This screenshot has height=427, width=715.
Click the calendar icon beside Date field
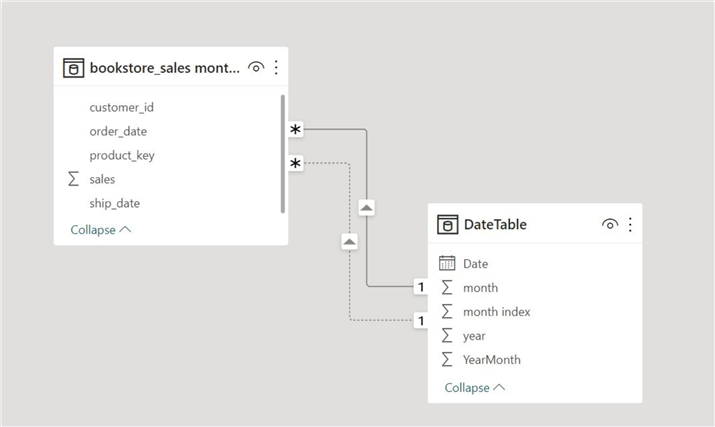447,264
